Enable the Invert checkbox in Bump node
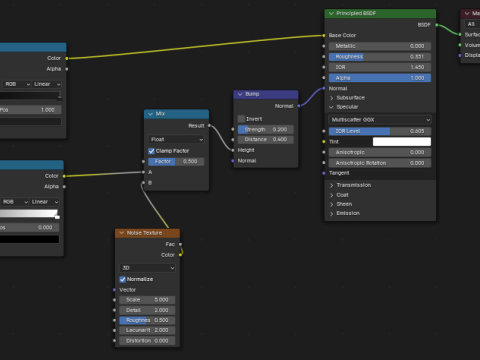Image resolution: width=480 pixels, height=360 pixels. [241, 119]
